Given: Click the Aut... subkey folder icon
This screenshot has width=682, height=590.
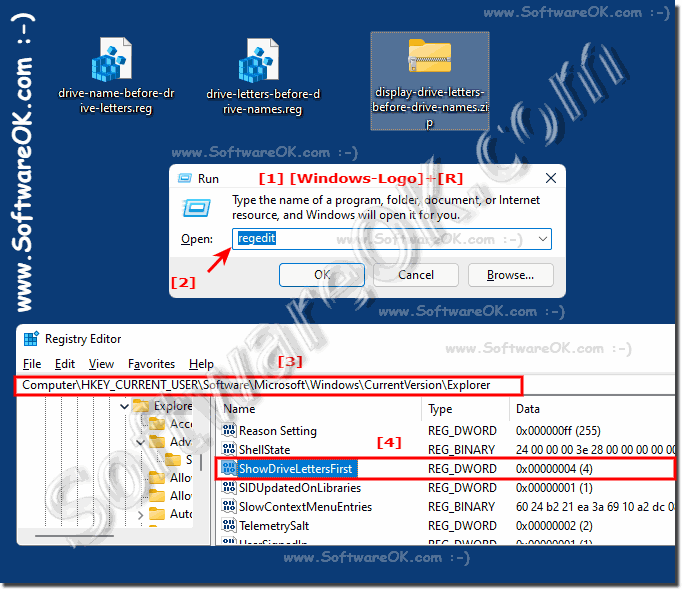Looking at the screenshot, I should (157, 514).
